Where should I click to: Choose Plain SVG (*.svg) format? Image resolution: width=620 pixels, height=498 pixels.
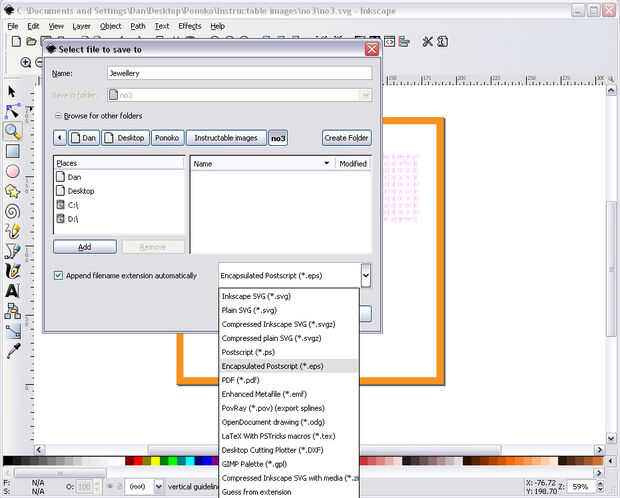tap(289, 310)
